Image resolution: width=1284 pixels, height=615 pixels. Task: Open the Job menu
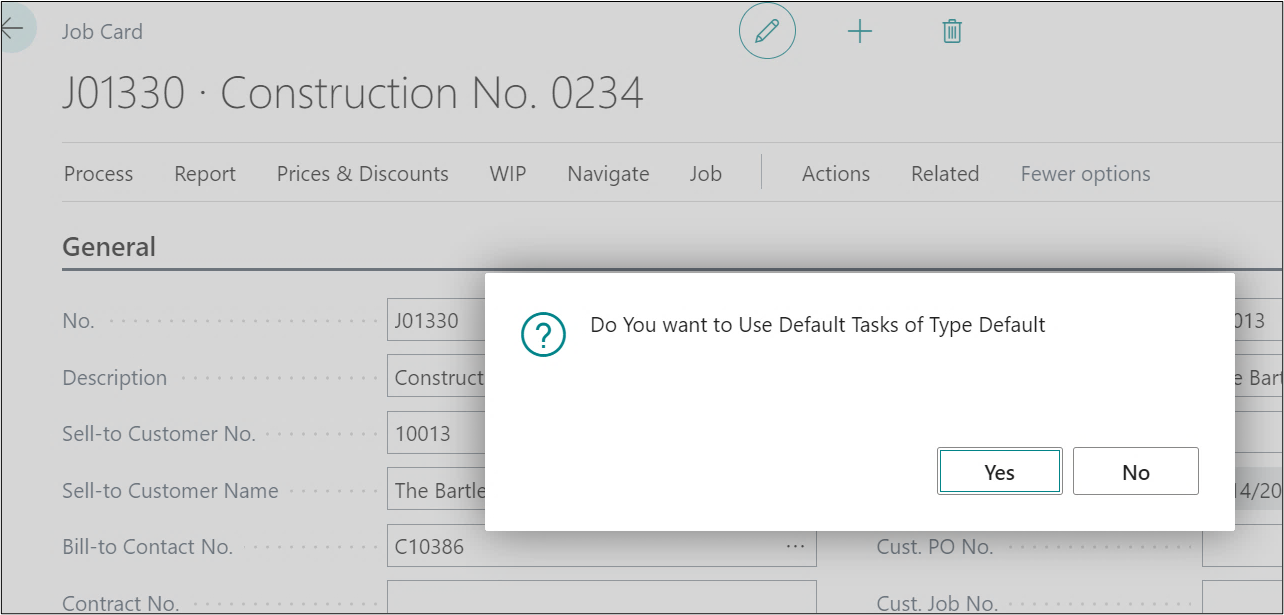coord(705,174)
